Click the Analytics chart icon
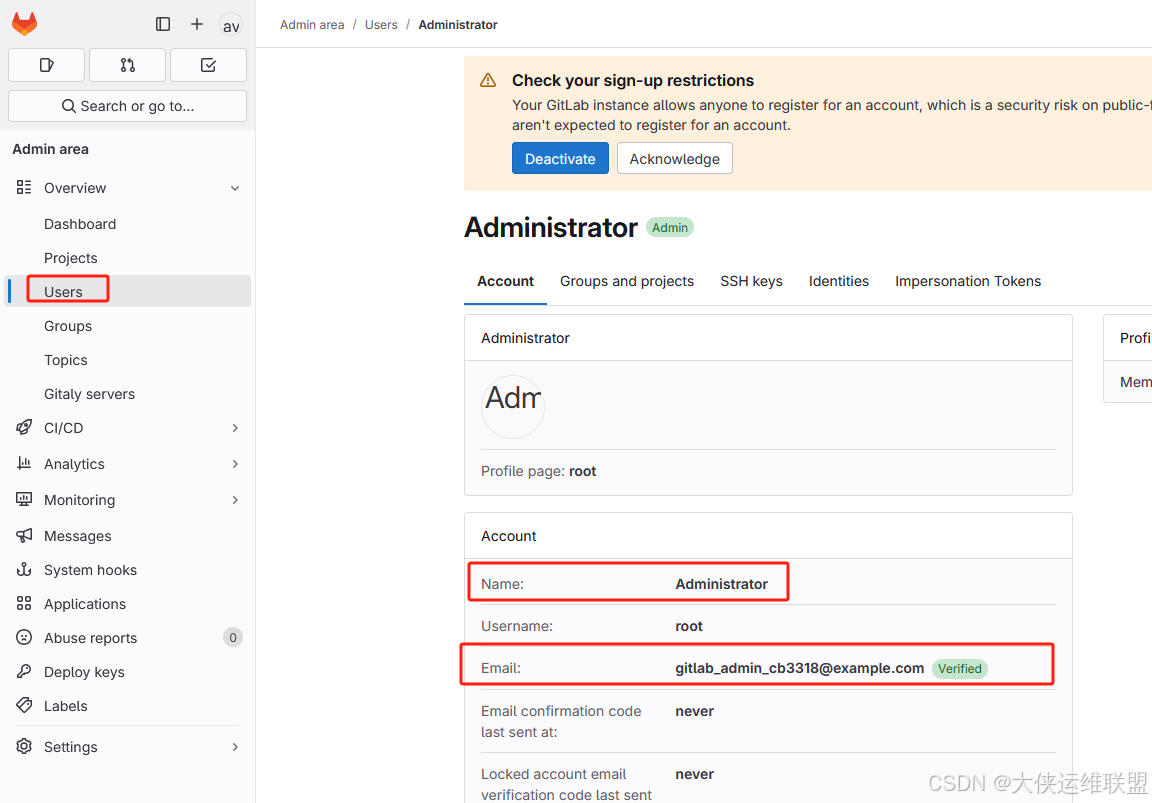The width and height of the screenshot is (1152, 803). click(24, 464)
